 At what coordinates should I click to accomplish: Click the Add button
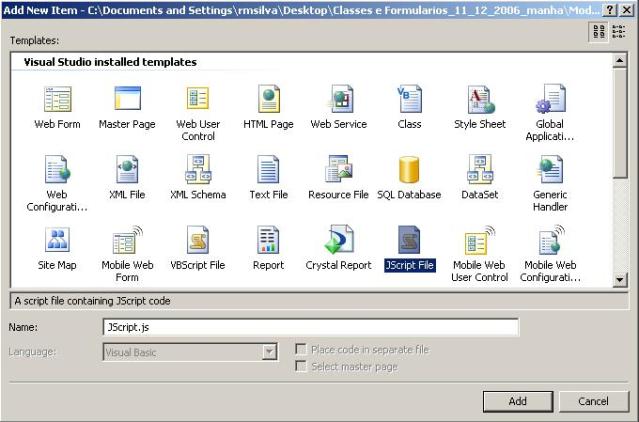[x=517, y=401]
